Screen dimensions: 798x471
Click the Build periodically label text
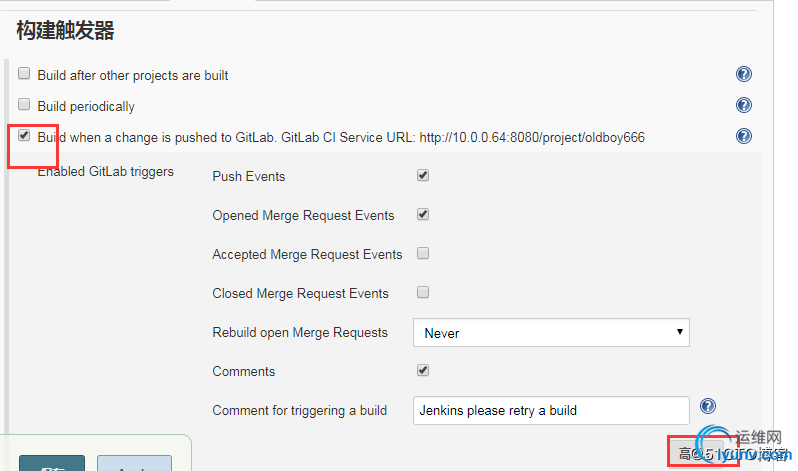(86, 106)
